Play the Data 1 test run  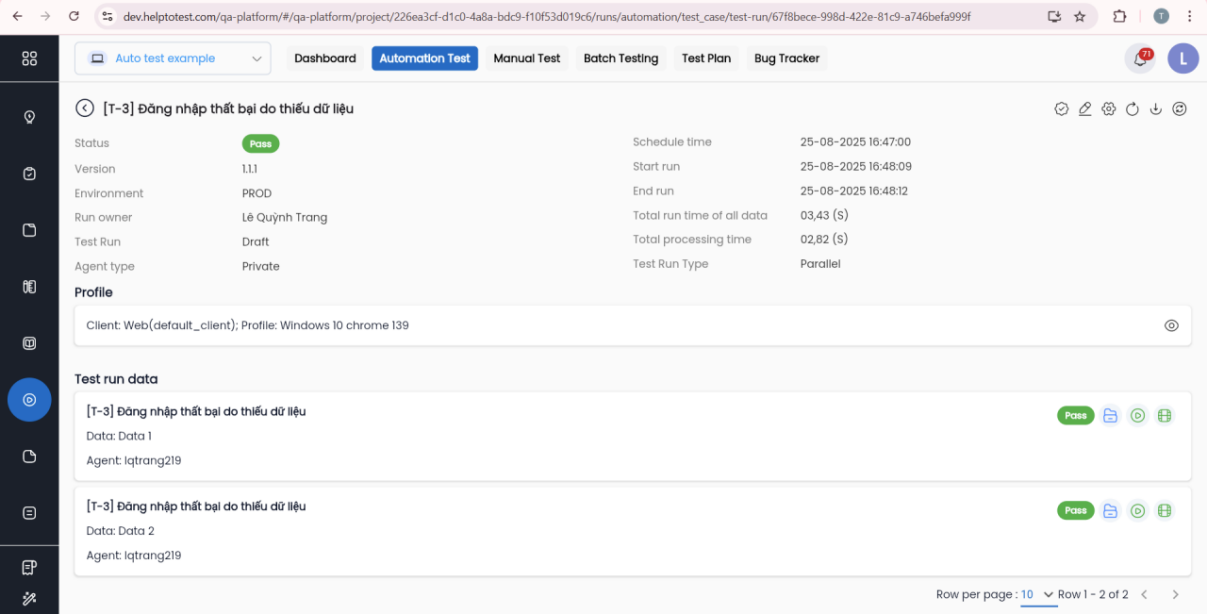(1137, 416)
